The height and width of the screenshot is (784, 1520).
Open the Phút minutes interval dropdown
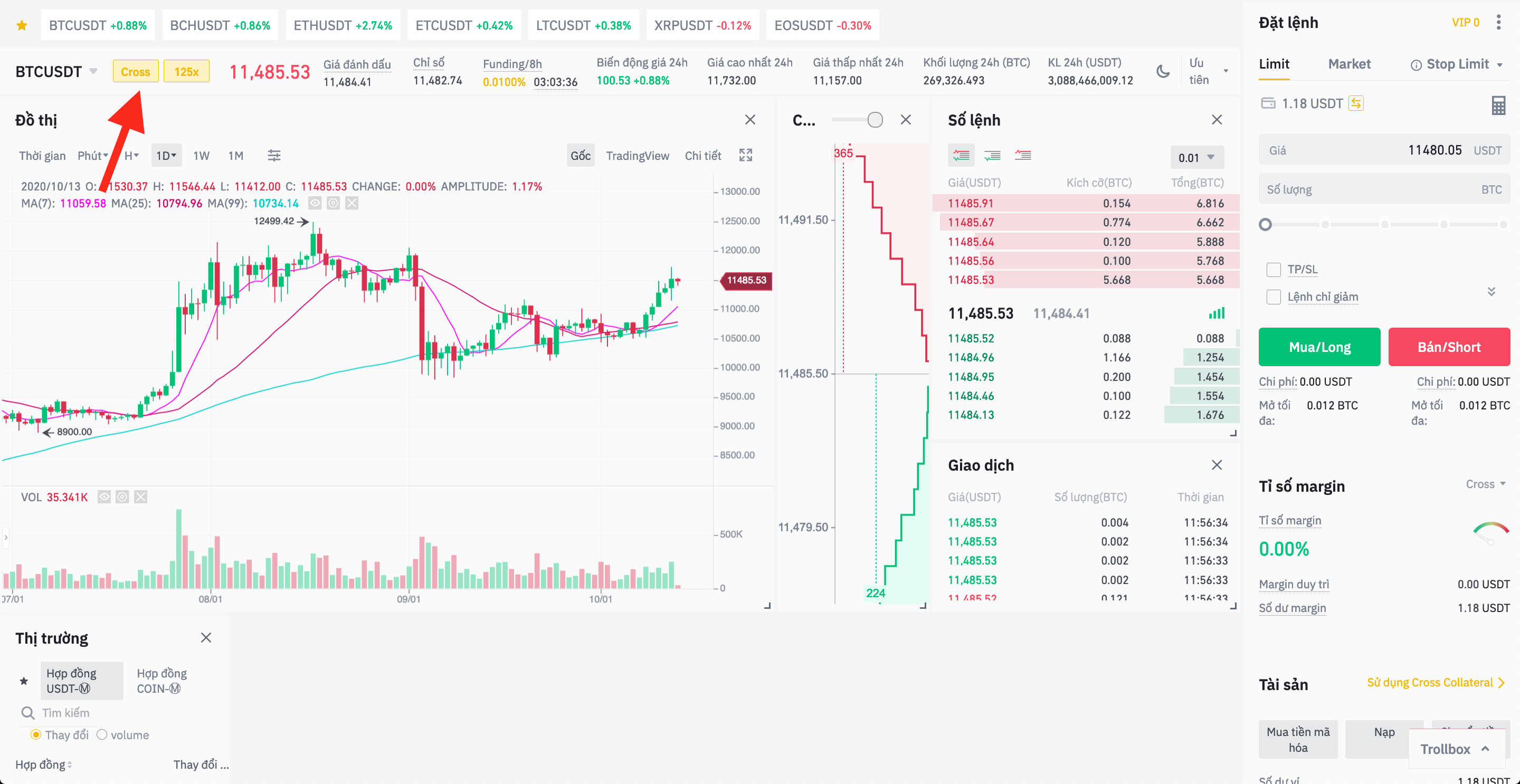point(93,156)
